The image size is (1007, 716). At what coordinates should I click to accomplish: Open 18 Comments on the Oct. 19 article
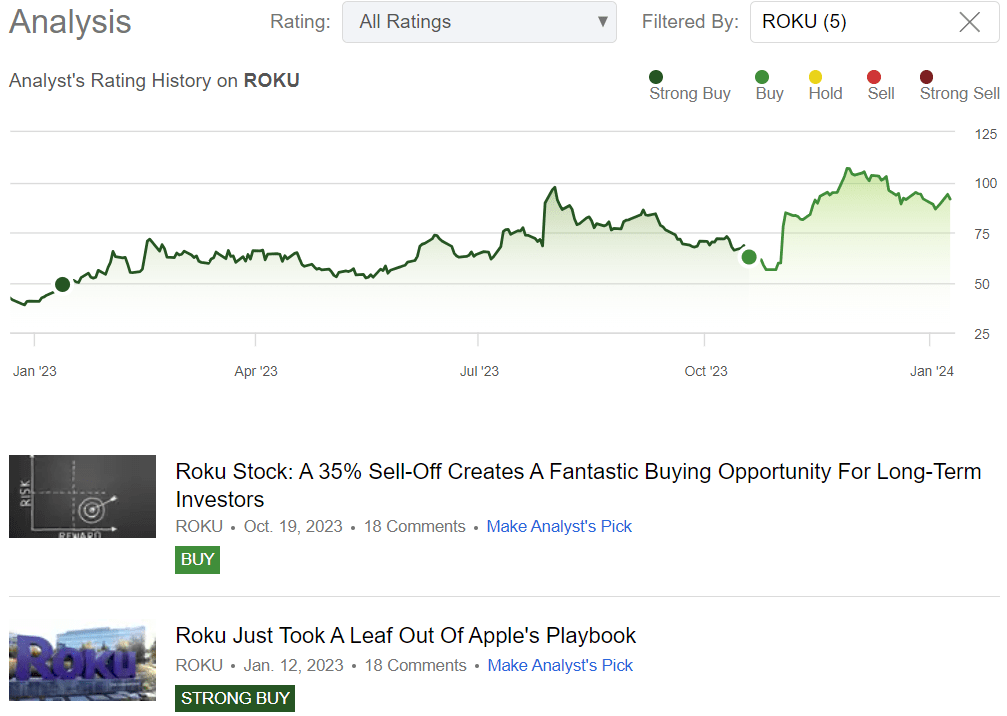pyautogui.click(x=414, y=526)
